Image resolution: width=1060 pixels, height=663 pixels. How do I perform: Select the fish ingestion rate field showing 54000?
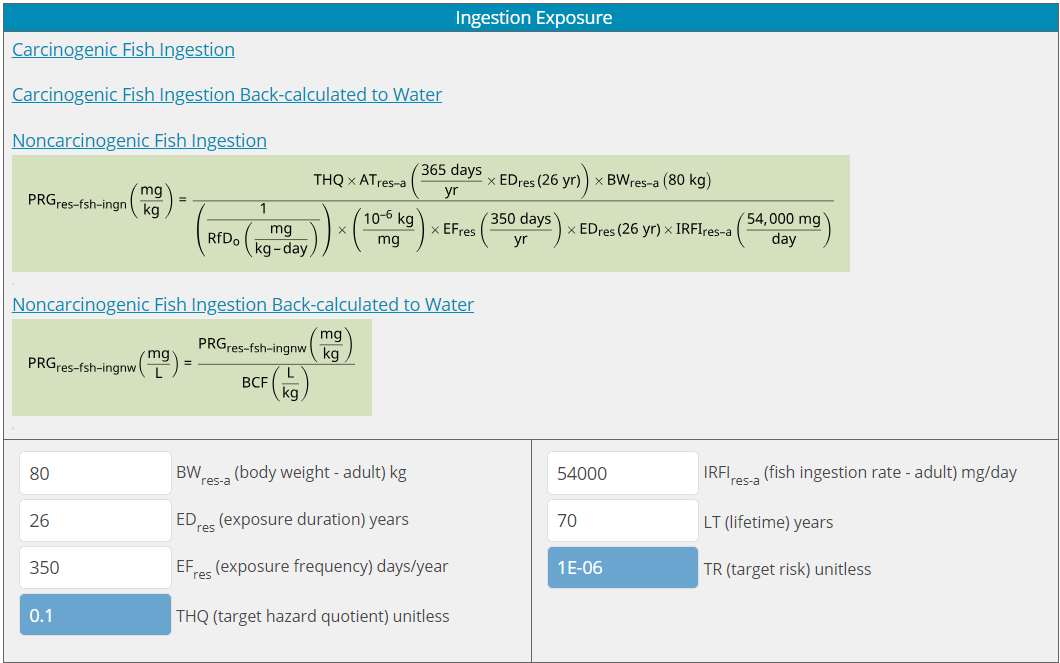622,473
